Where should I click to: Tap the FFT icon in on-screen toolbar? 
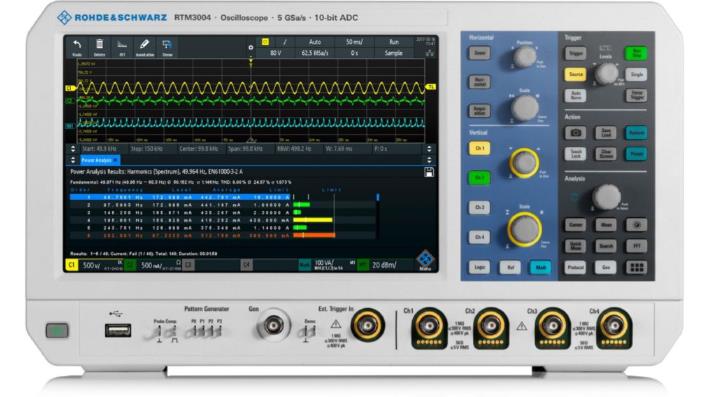[122, 47]
